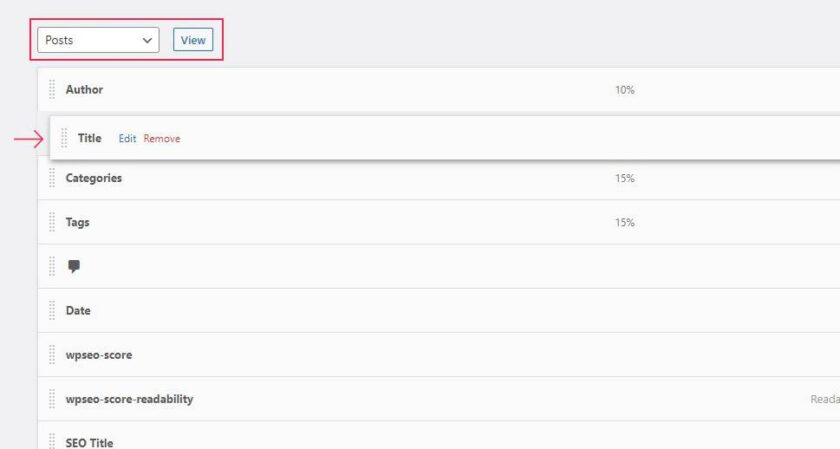Click the SEO Title row drag handle
The image size is (840, 449).
click(x=52, y=441)
